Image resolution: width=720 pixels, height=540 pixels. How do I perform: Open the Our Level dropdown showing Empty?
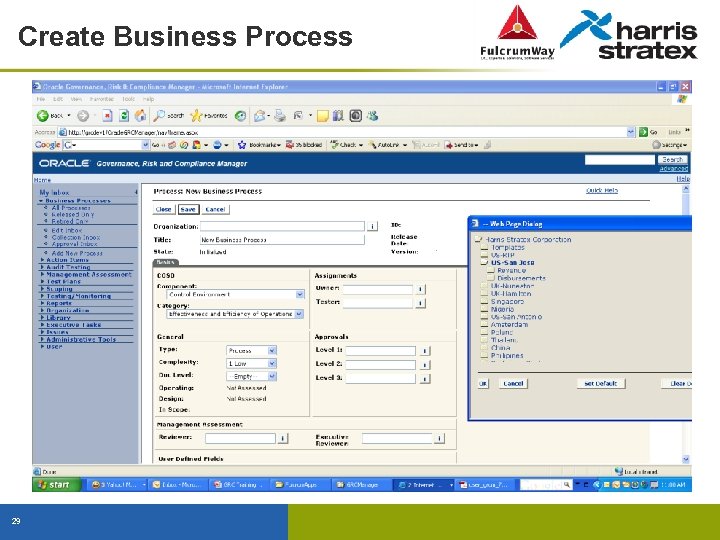272,377
